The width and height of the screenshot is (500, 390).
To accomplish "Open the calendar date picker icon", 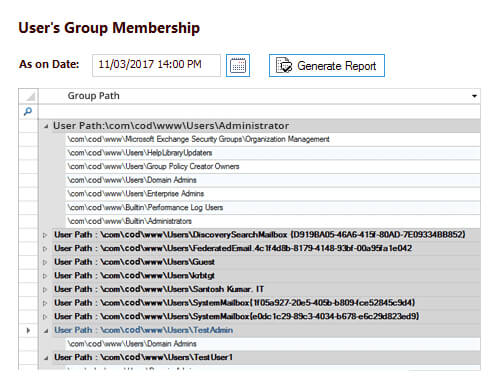I will 238,66.
